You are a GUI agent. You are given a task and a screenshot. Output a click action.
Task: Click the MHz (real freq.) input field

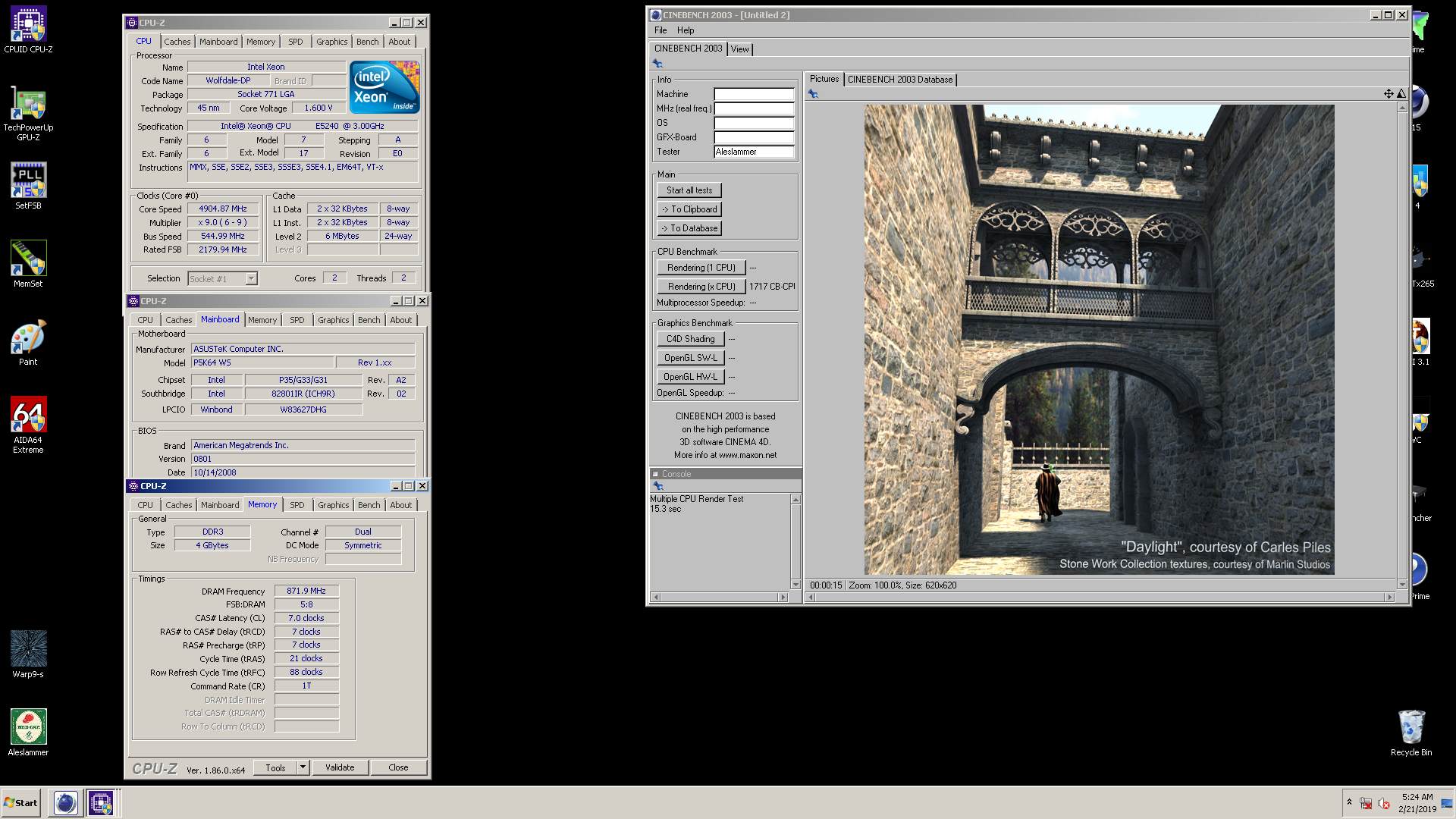tap(754, 108)
